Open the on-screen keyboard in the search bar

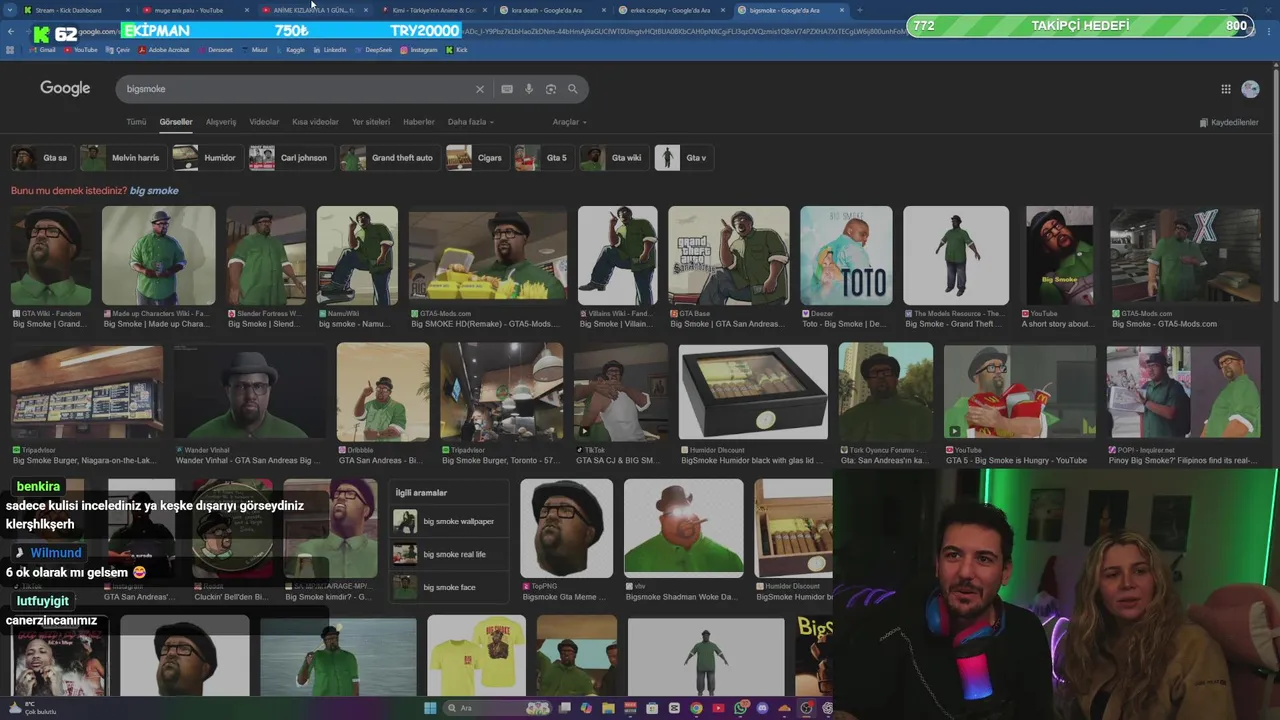(507, 89)
